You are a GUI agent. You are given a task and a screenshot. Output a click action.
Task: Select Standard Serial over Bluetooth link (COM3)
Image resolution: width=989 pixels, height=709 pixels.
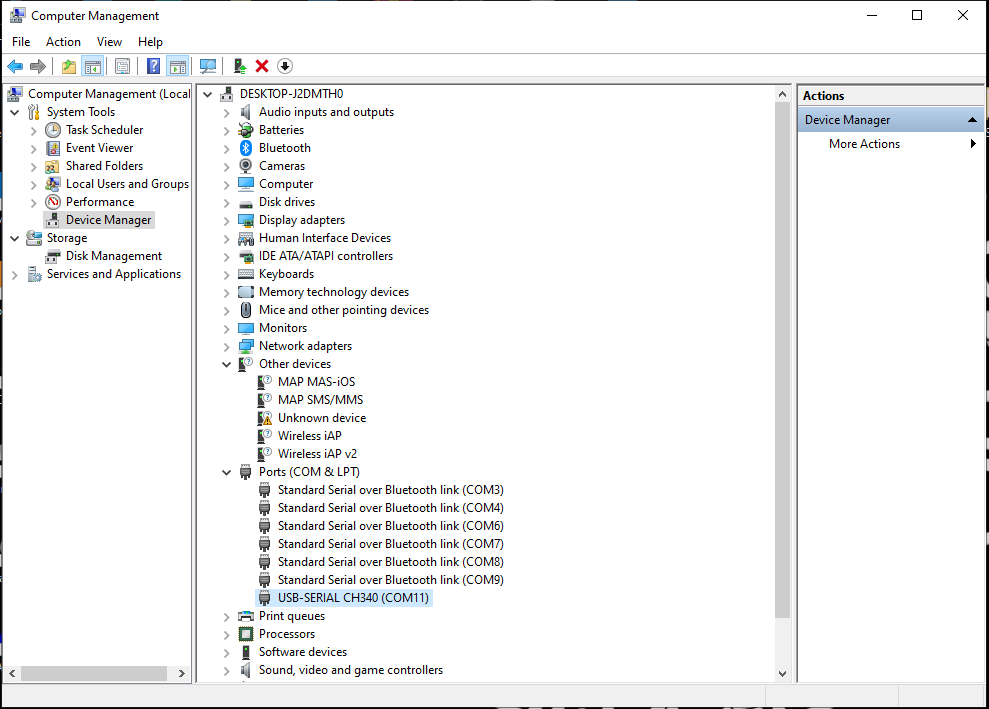390,490
